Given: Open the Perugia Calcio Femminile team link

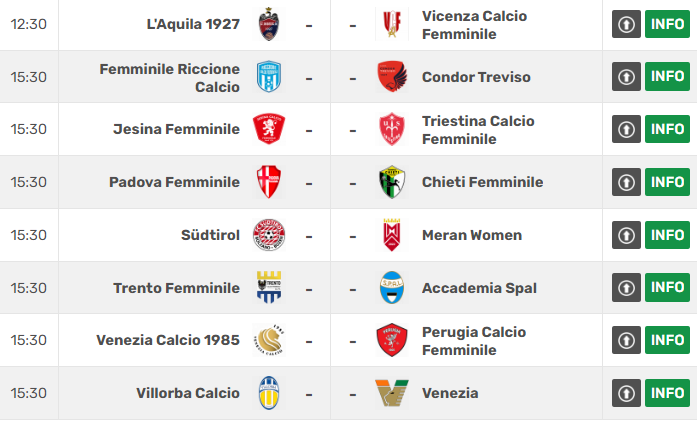Looking at the screenshot, I should pyautogui.click(x=474, y=341).
